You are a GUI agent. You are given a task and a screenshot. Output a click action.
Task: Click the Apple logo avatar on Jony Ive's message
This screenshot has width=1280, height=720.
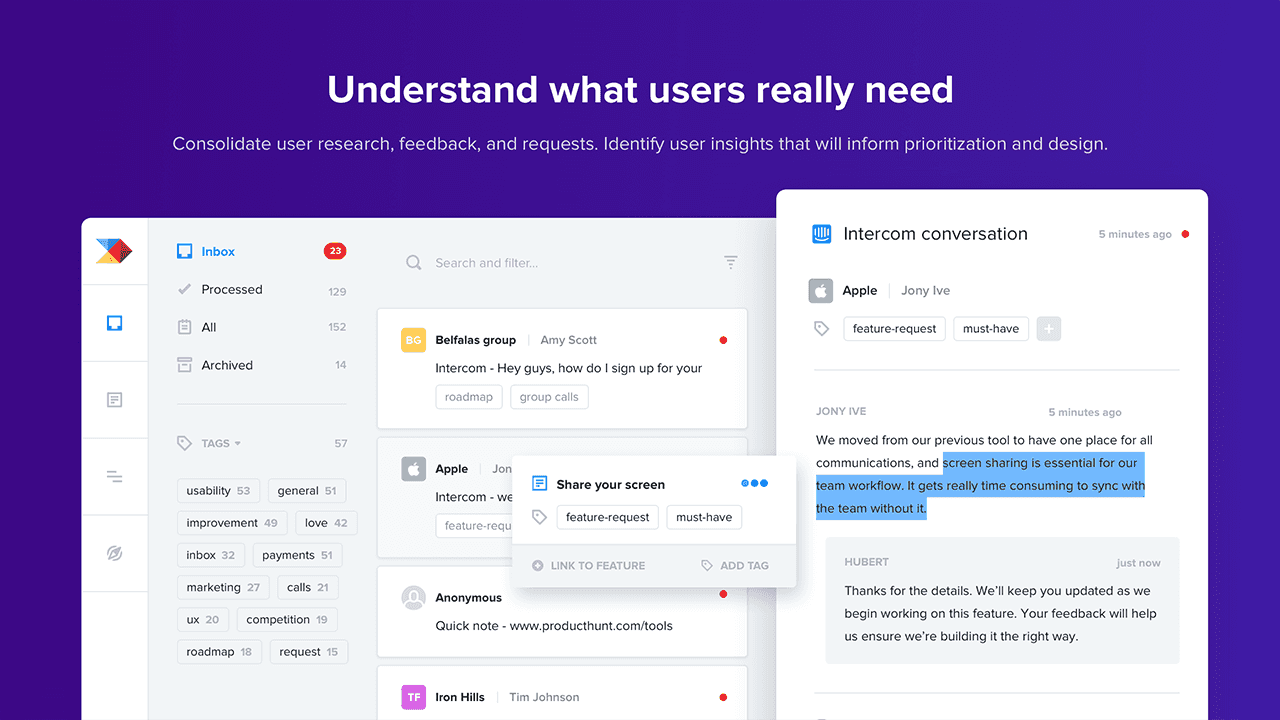pyautogui.click(x=821, y=290)
